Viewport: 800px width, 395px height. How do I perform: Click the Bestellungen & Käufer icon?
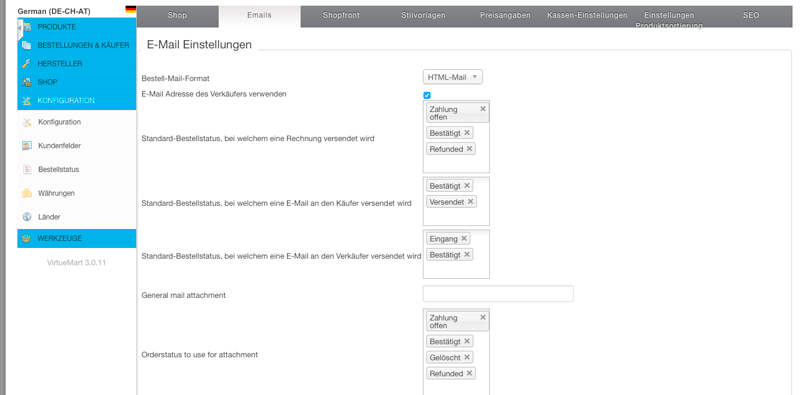[27, 45]
